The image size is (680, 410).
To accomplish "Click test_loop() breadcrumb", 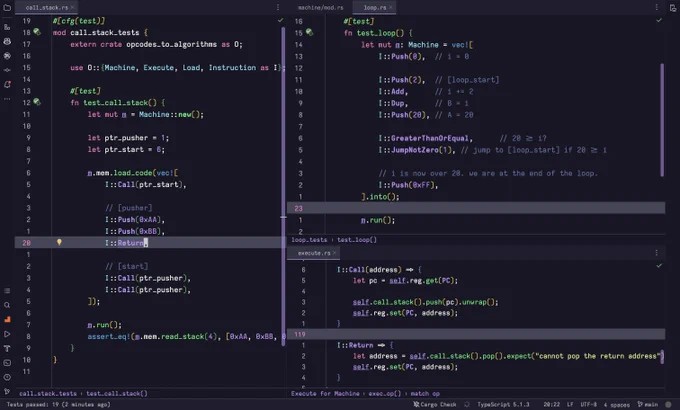I will (x=357, y=239).
